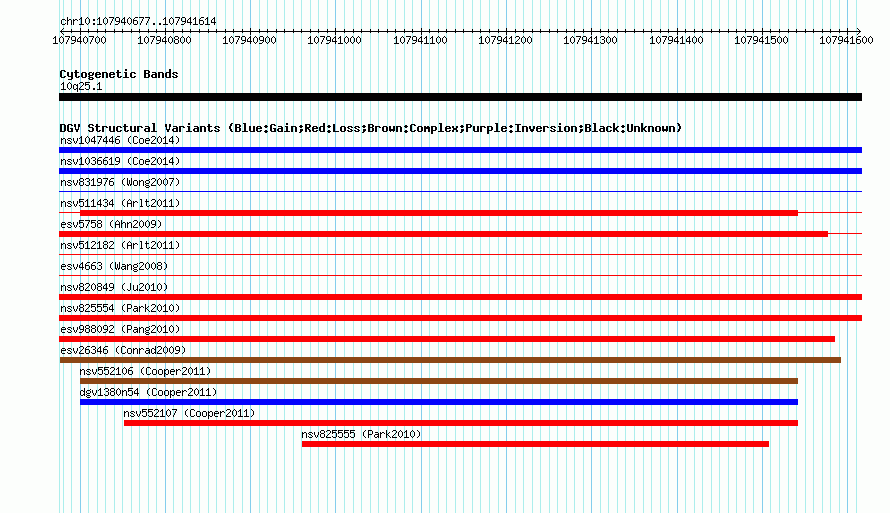
Task: Click esv26346 (Conrad2009) label
Action: [123, 350]
